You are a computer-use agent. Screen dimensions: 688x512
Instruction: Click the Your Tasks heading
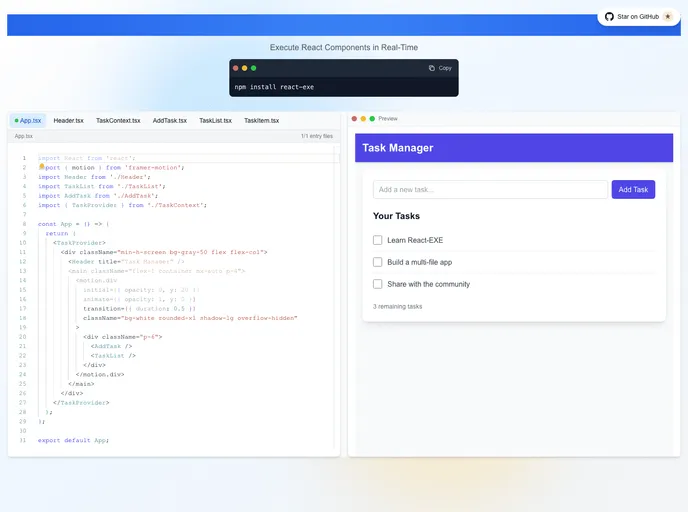396,216
